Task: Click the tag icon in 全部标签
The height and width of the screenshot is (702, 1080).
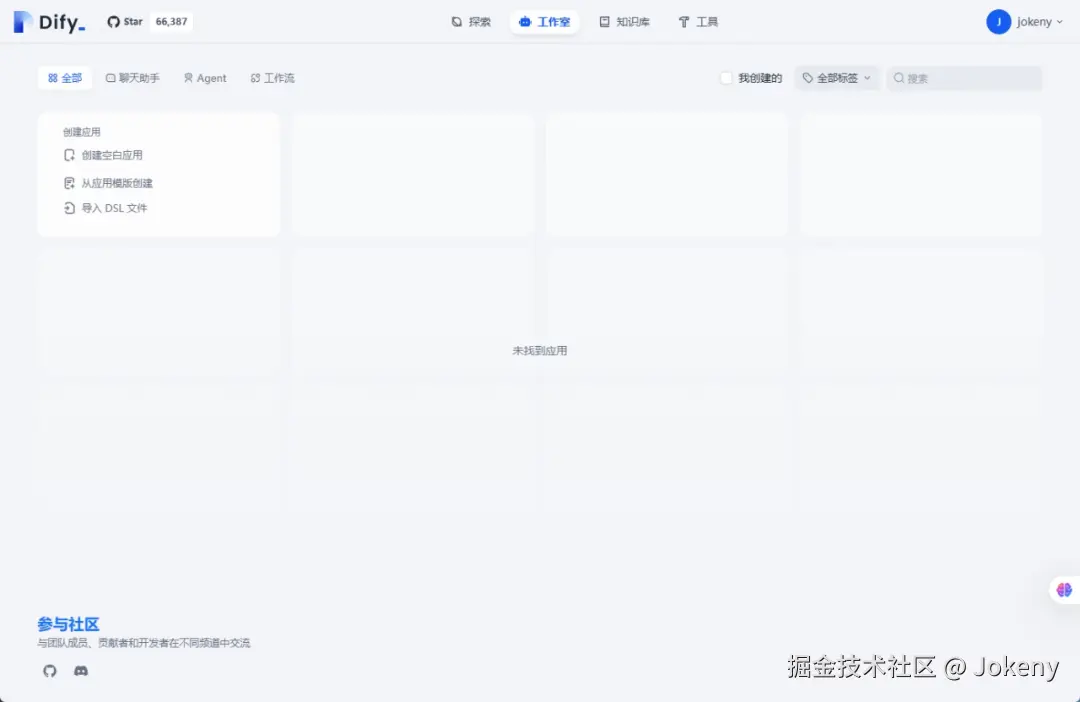Action: pos(808,78)
